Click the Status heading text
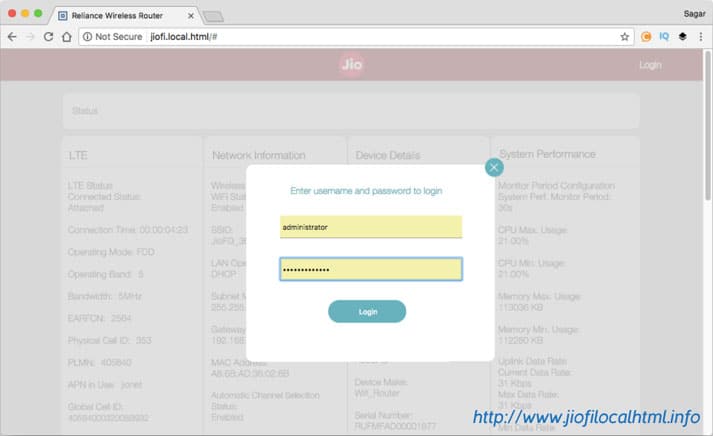Viewport: 713px width, 436px height. pyautogui.click(x=85, y=110)
